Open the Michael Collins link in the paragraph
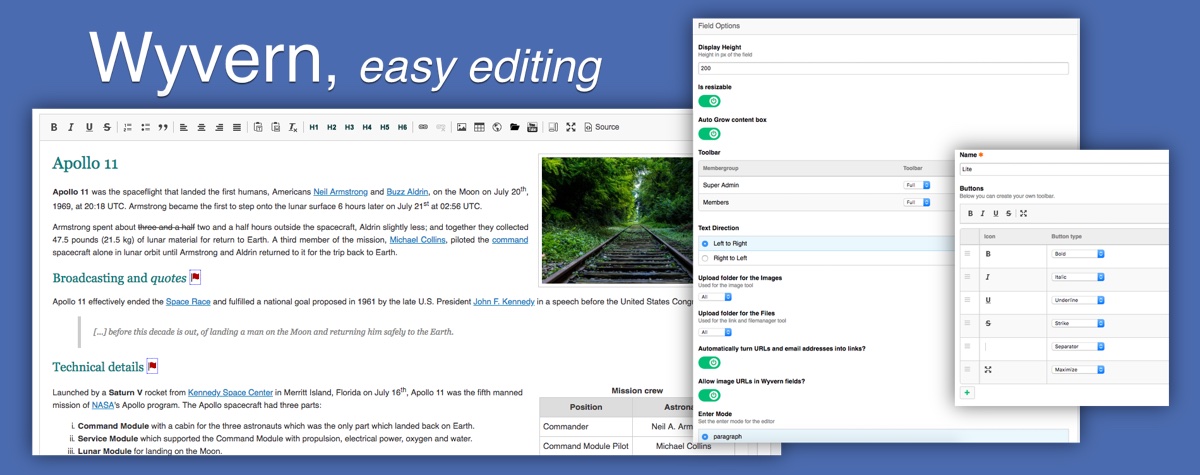The height and width of the screenshot is (475, 1200). point(418,240)
